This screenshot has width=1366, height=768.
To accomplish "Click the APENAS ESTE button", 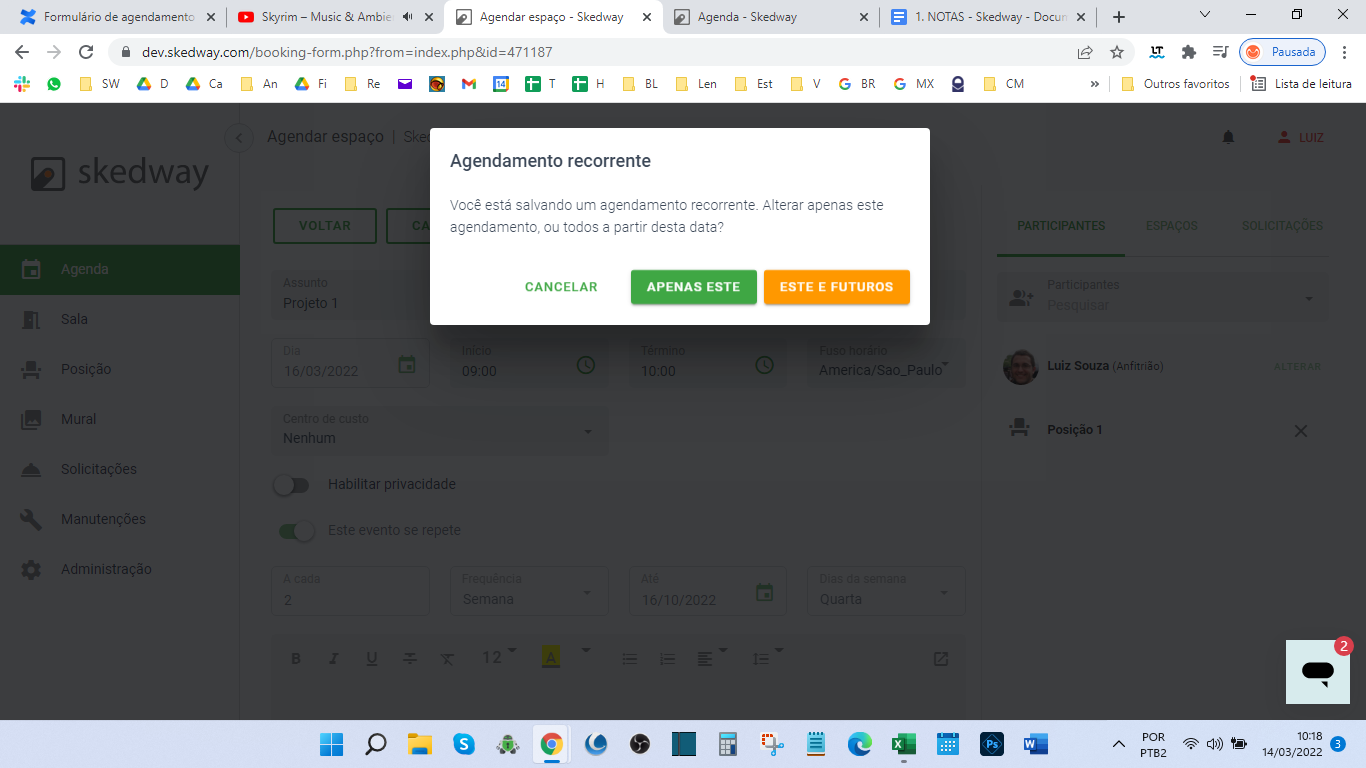I will [693, 287].
